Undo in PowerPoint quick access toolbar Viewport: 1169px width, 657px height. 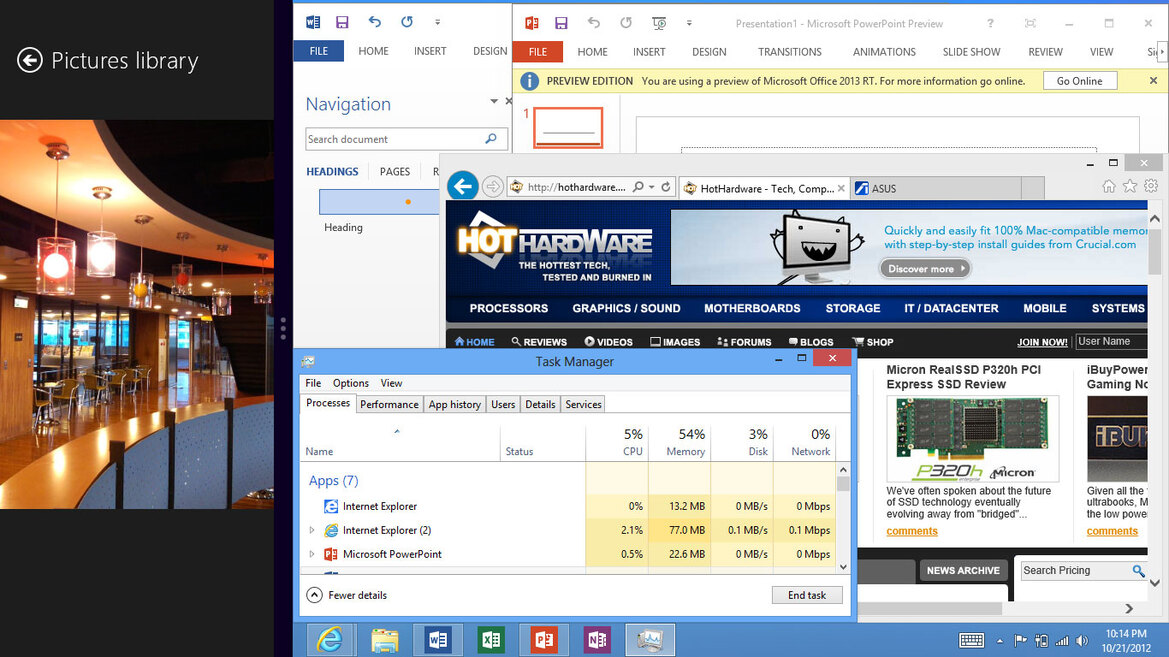click(593, 23)
